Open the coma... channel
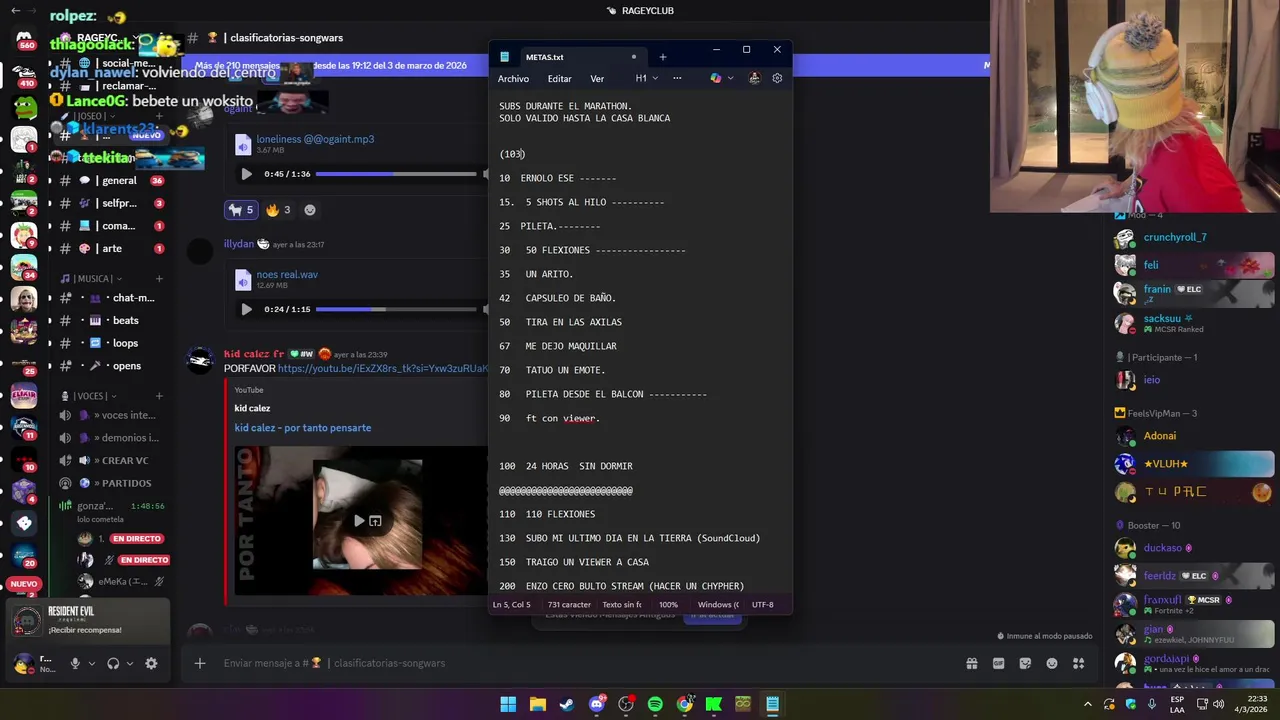Image resolution: width=1280 pixels, height=720 pixels. click(110, 226)
